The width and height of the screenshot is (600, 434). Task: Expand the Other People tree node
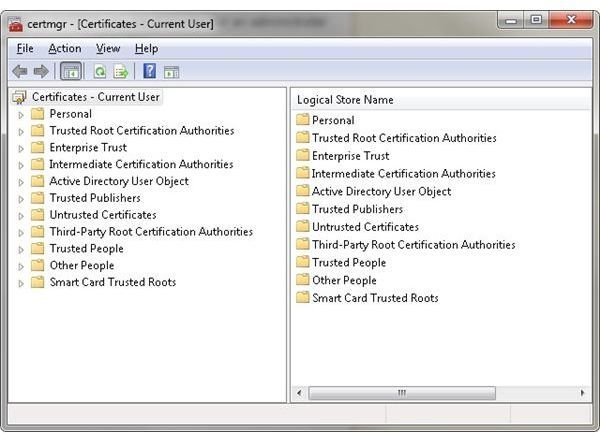(x=21, y=266)
